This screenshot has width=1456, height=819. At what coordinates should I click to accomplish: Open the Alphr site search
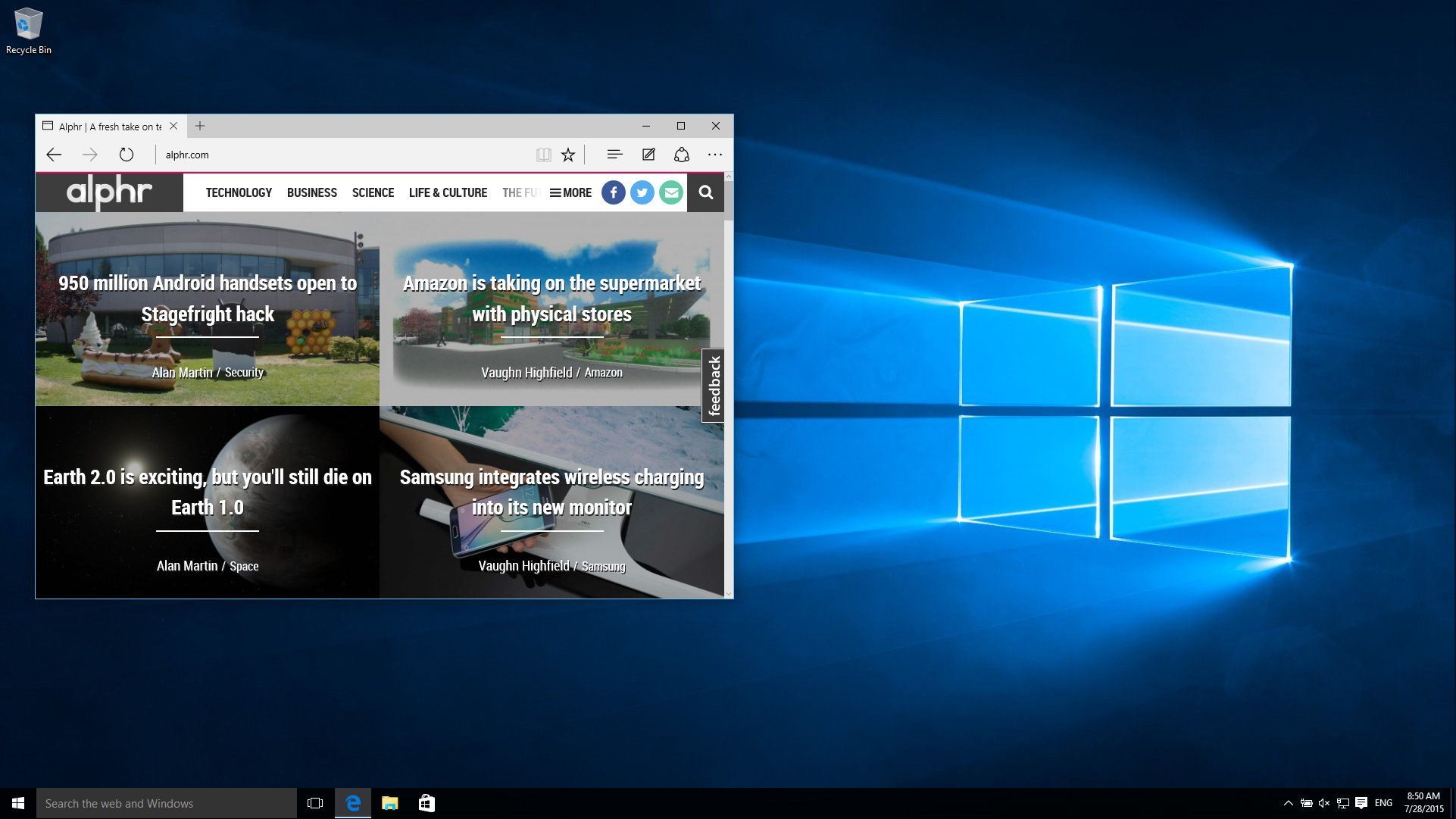pyautogui.click(x=705, y=192)
